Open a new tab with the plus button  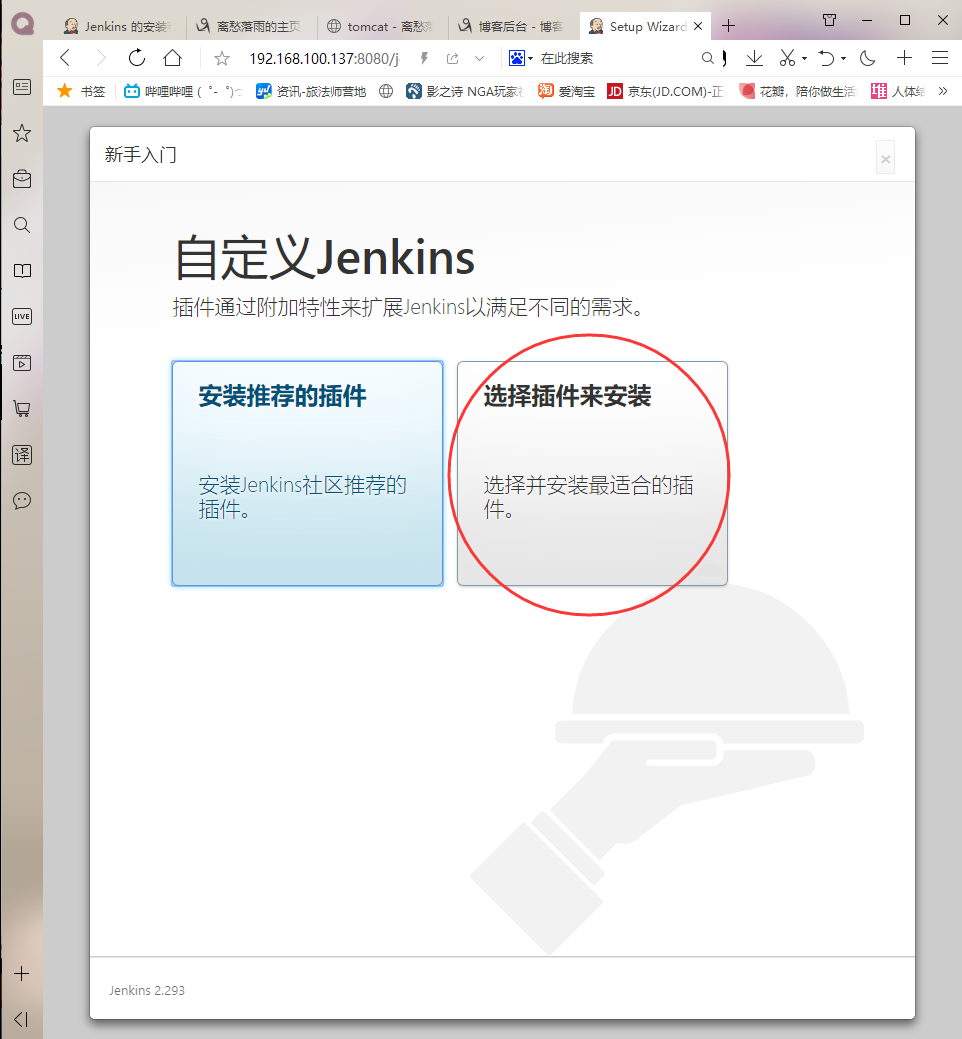pos(729,26)
